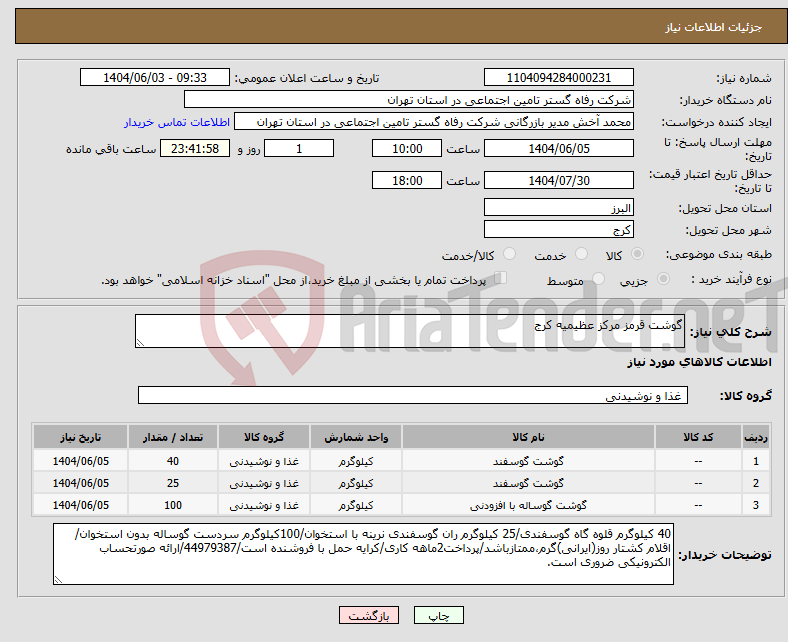Click the price validity date 1404/07/30 field
Image resolution: width=788 pixels, height=642 pixels.
pyautogui.click(x=558, y=180)
